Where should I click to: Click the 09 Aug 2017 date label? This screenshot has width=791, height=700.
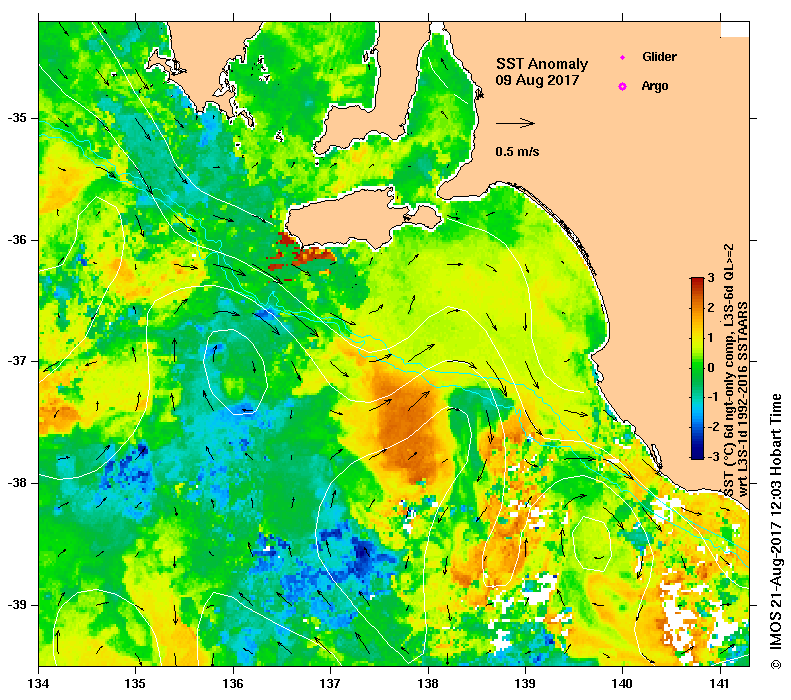[537, 80]
